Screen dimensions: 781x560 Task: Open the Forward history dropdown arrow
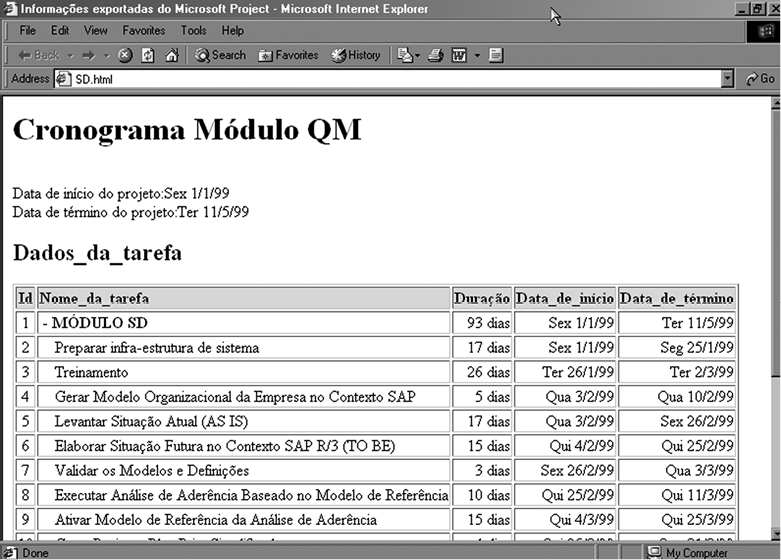(106, 55)
